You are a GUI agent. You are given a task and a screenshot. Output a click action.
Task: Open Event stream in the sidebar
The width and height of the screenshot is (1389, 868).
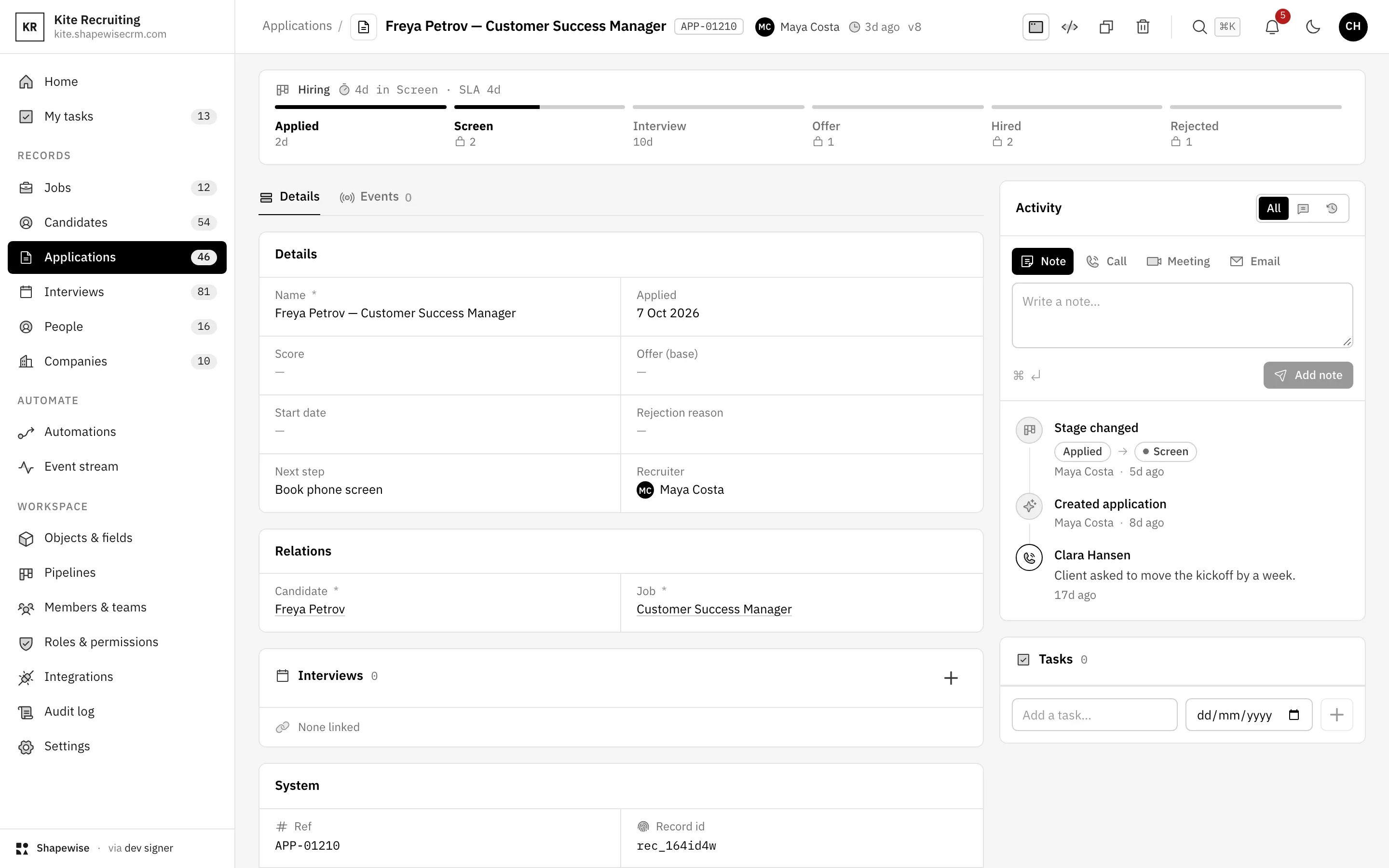[x=117, y=467]
